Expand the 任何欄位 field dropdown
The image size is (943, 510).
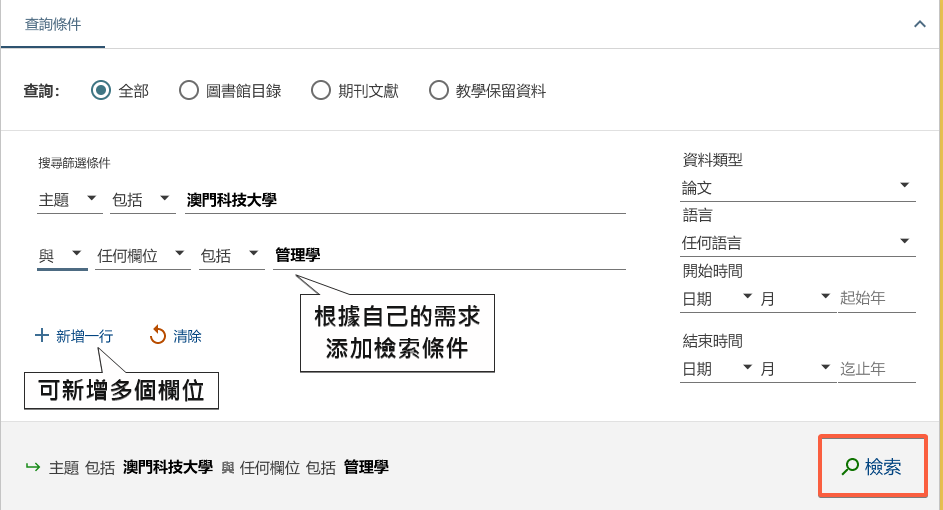click(x=142, y=256)
